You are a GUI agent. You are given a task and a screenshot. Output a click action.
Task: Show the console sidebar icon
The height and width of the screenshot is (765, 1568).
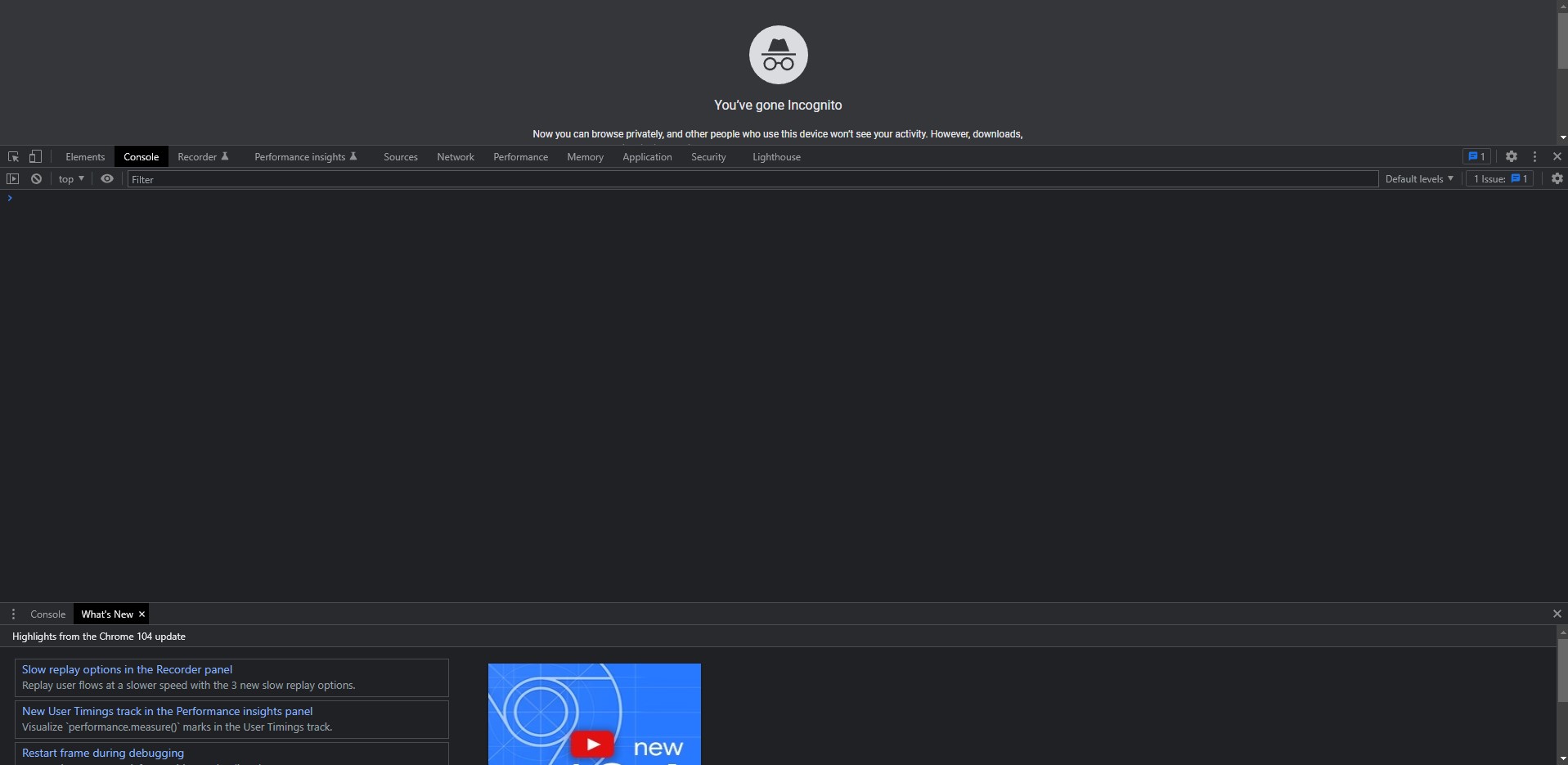(x=12, y=178)
